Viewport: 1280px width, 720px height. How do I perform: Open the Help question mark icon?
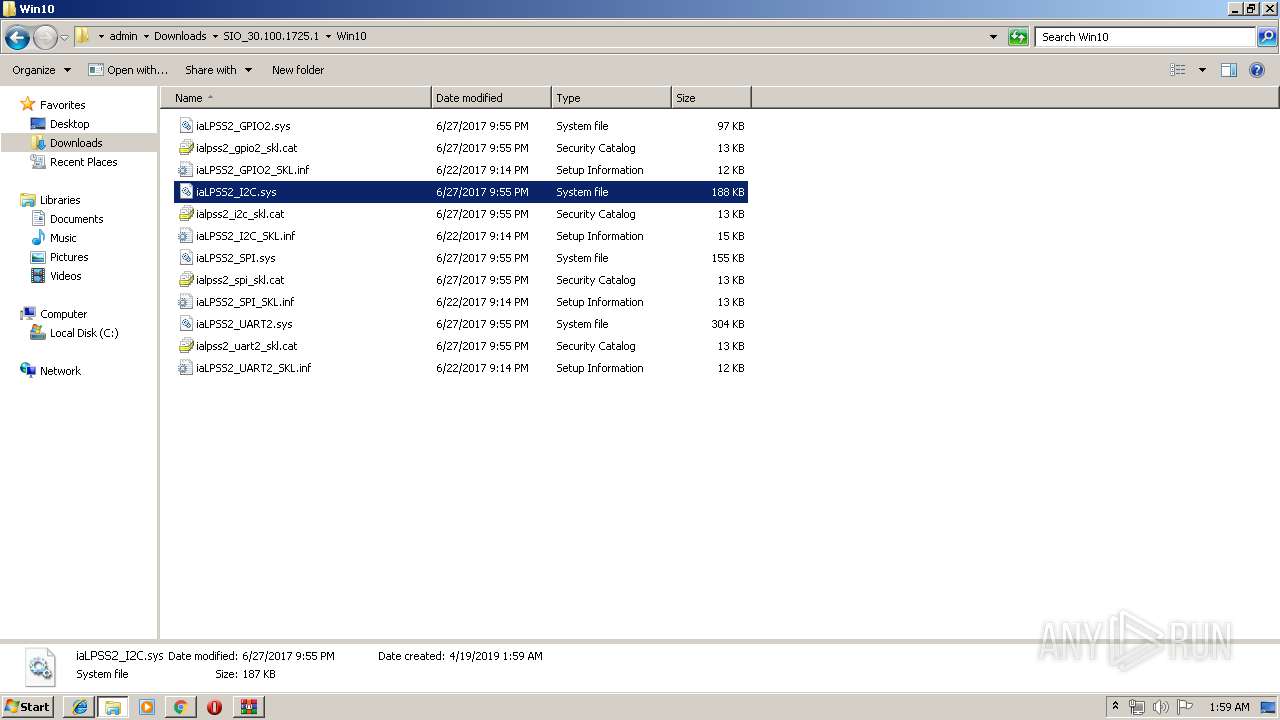(x=1257, y=70)
